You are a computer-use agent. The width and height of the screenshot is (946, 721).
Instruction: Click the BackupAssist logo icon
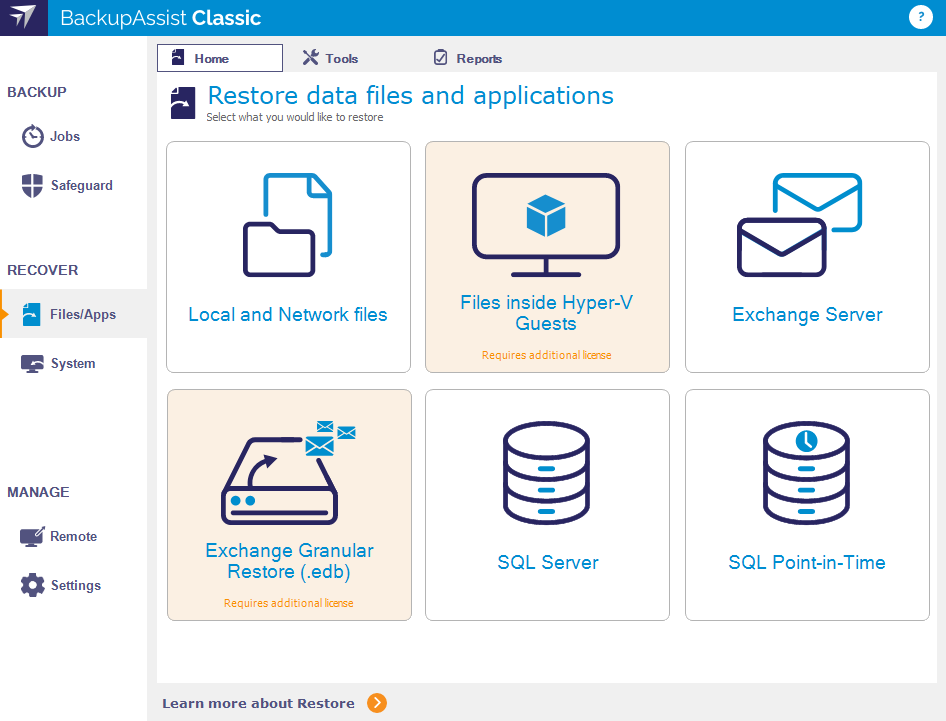(23, 17)
